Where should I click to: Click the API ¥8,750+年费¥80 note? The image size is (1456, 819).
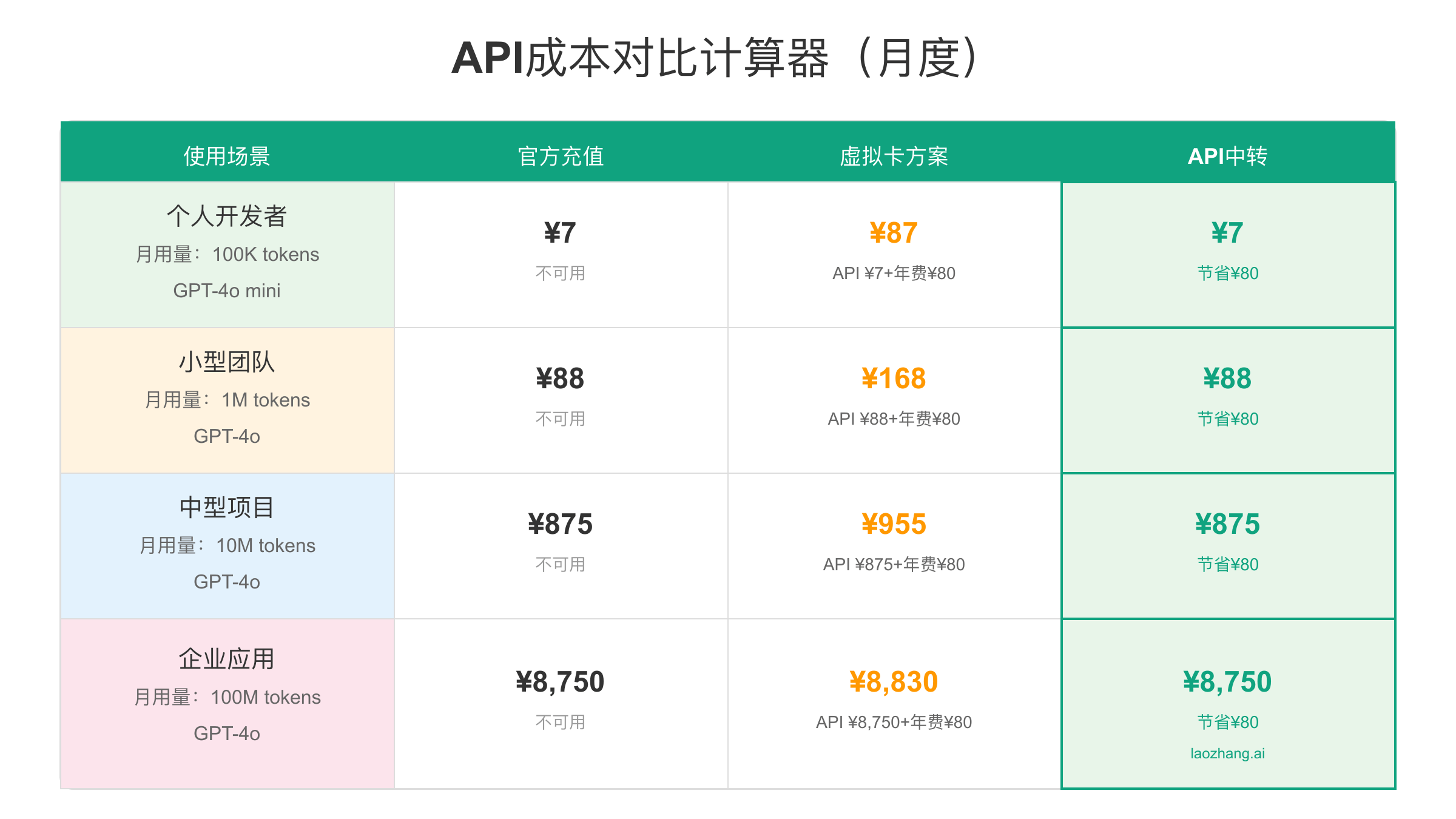[894, 723]
